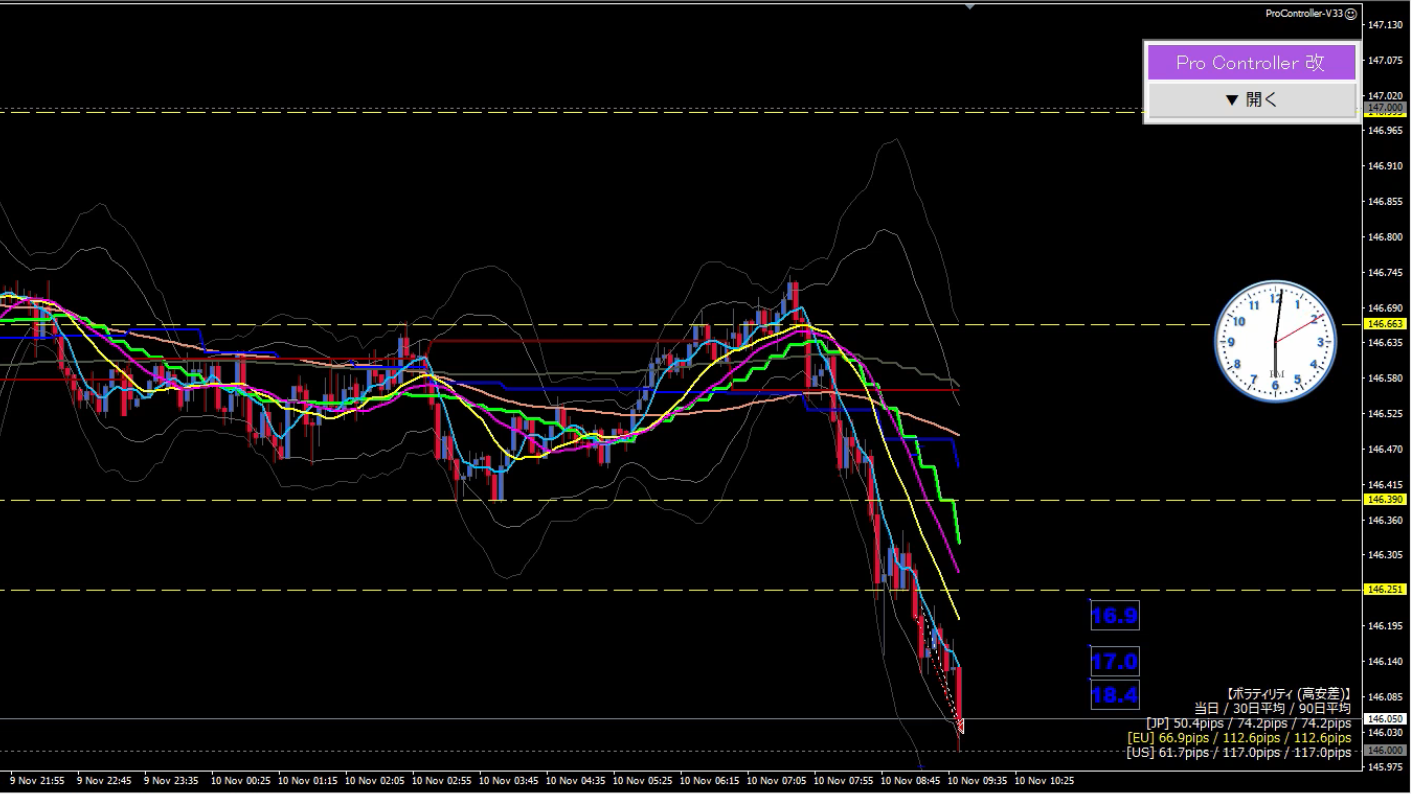Click the expert advisor smiley face icon
This screenshot has height=794, width=1411.
(x=1351, y=13)
